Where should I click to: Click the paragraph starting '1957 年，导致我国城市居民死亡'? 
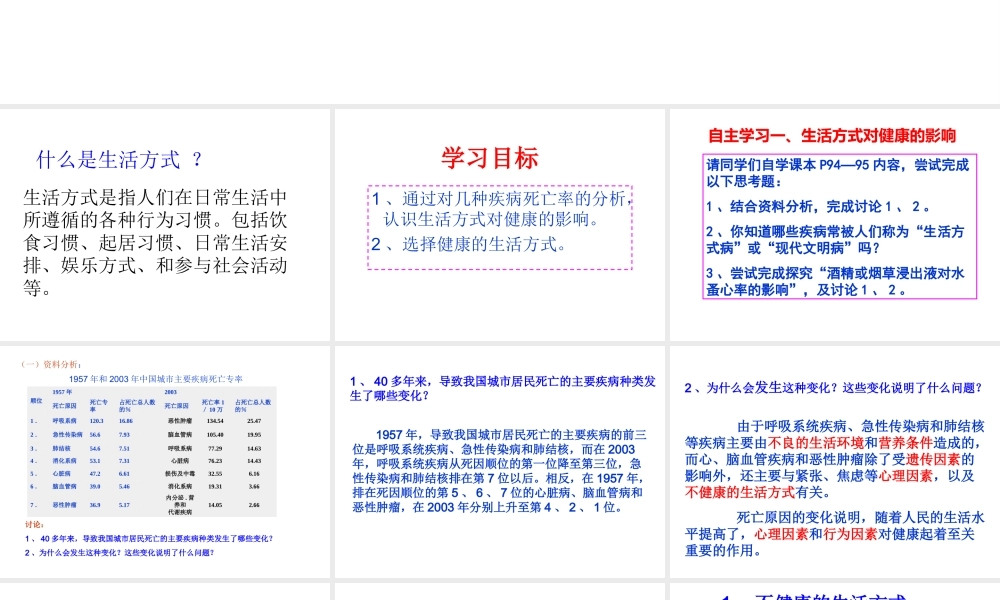[499, 471]
